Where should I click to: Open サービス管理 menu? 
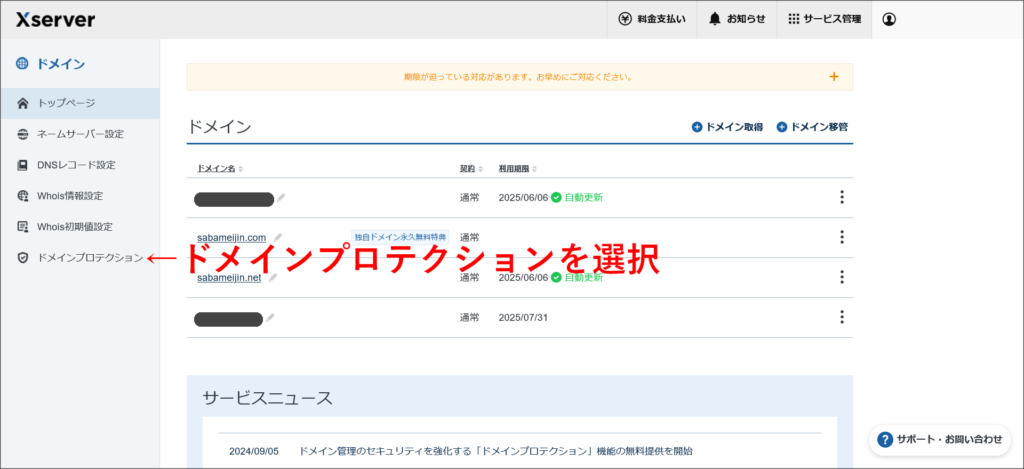[x=824, y=20]
